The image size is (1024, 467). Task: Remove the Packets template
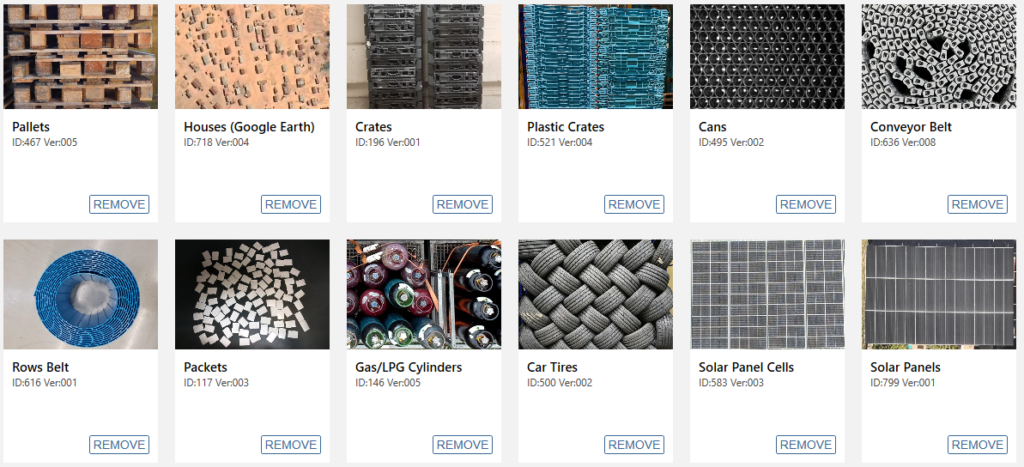point(291,445)
